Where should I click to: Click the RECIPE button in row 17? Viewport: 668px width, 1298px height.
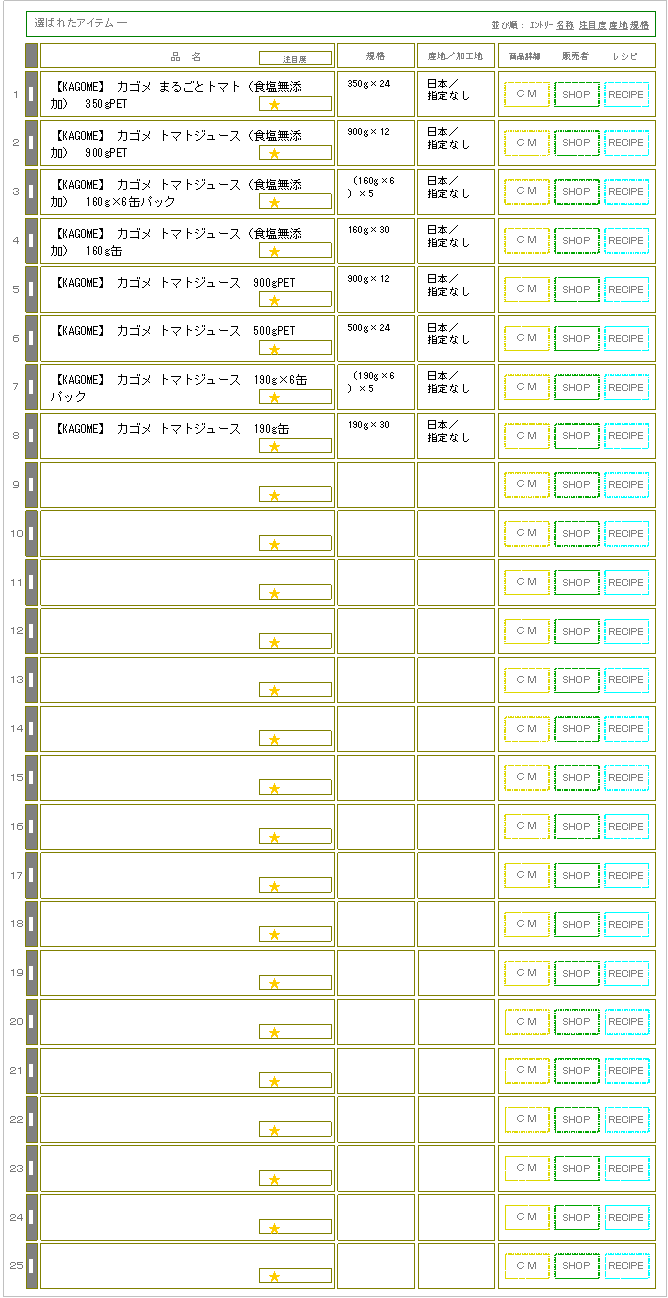627,876
